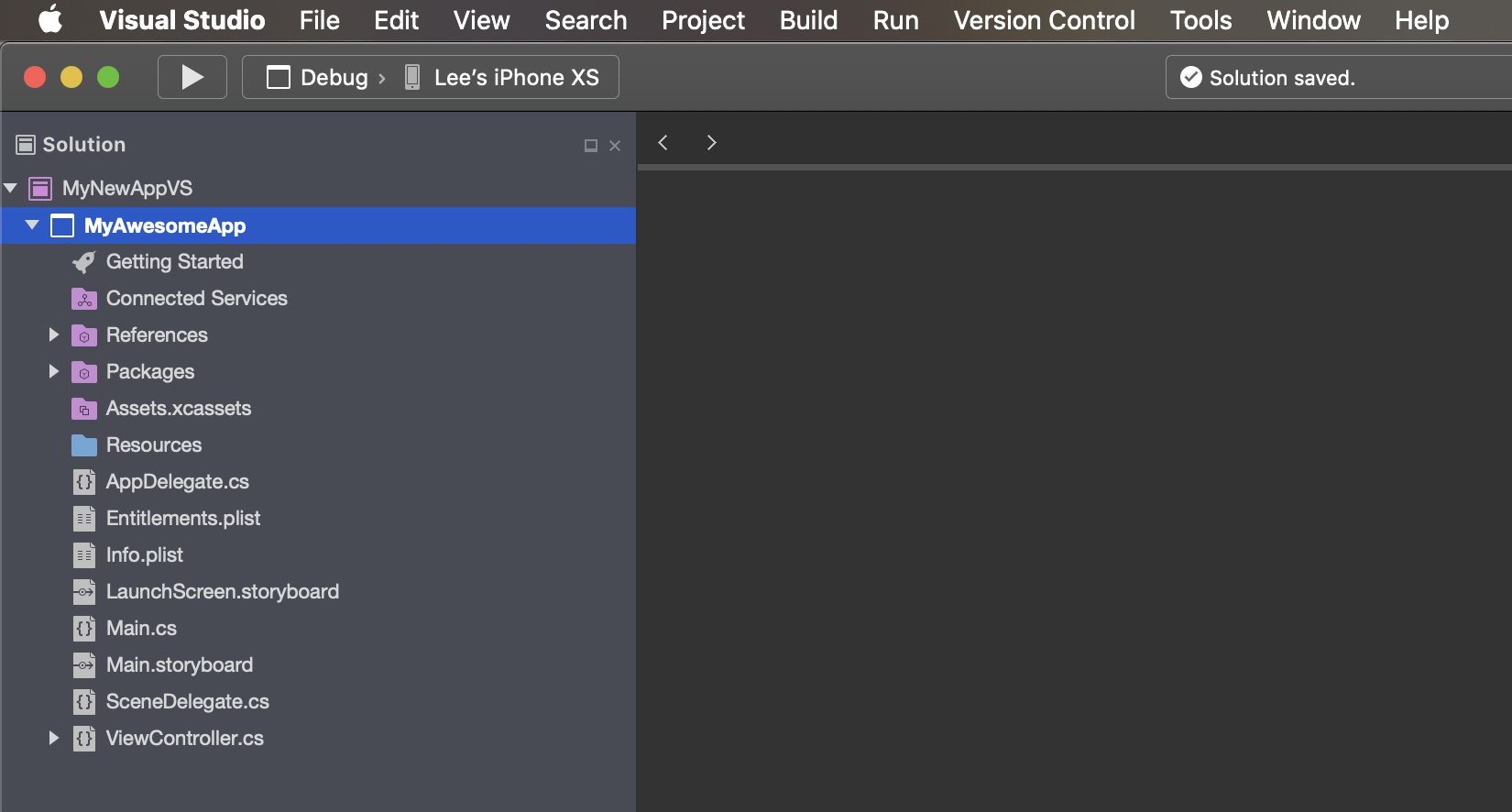Open the Search menu
1512x812 pixels.
(x=586, y=20)
